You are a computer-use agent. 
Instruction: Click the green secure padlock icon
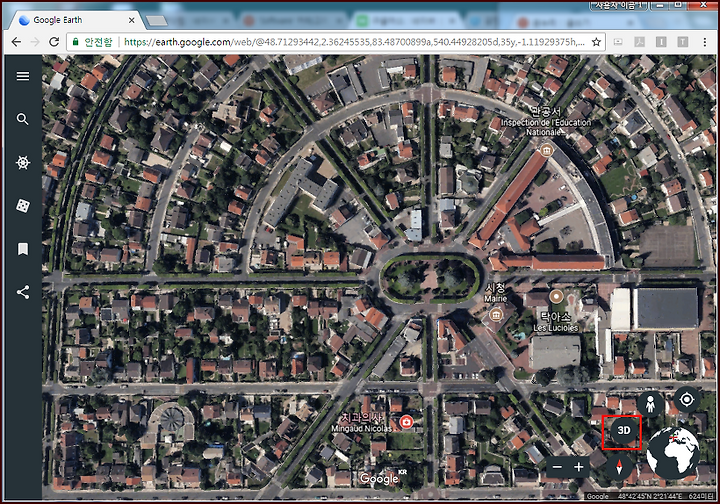(76, 42)
